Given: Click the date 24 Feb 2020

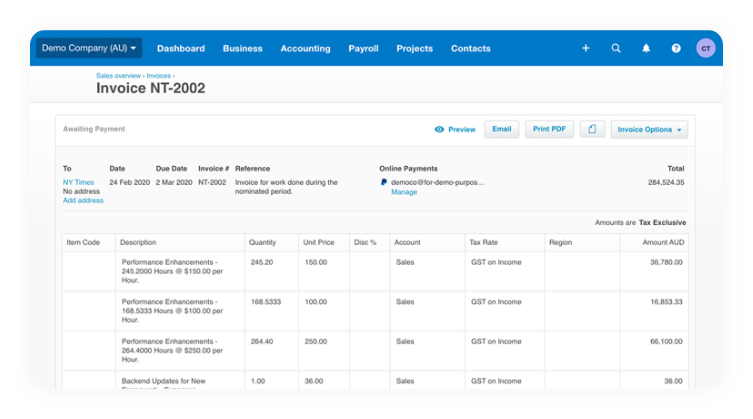Looking at the screenshot, I should coord(130,182).
